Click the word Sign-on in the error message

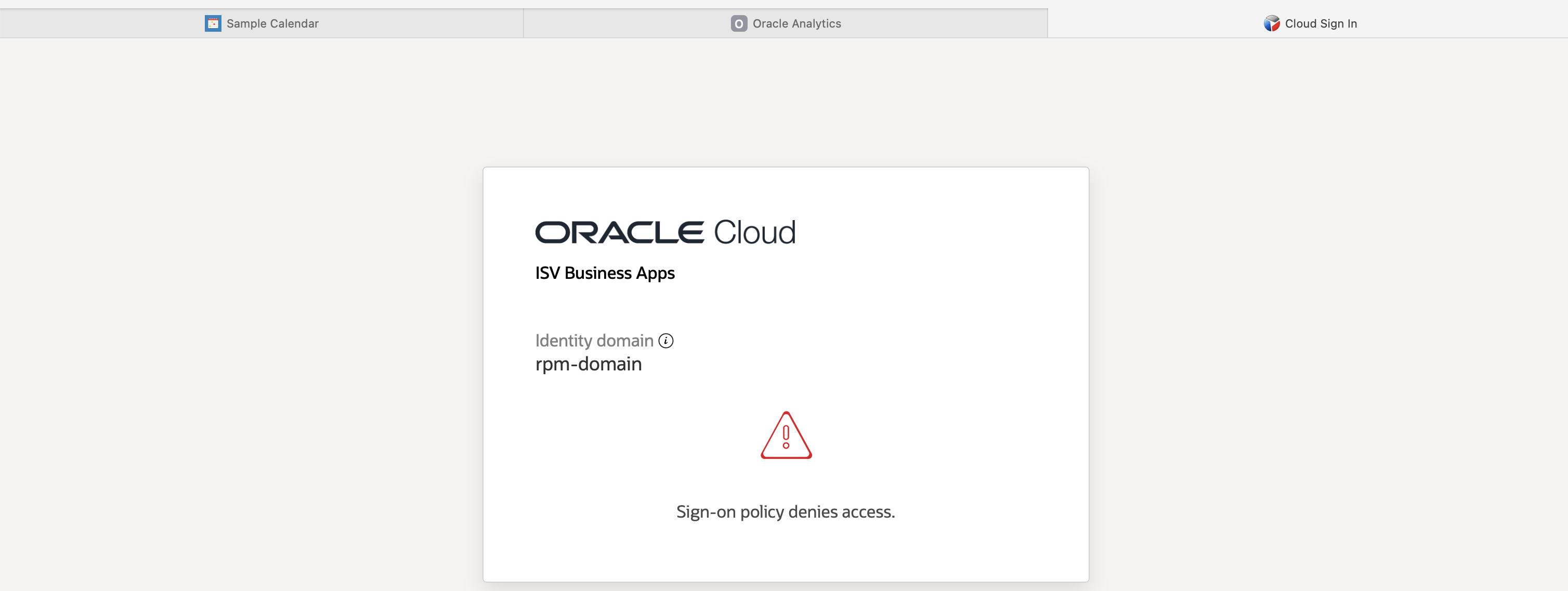click(x=705, y=512)
